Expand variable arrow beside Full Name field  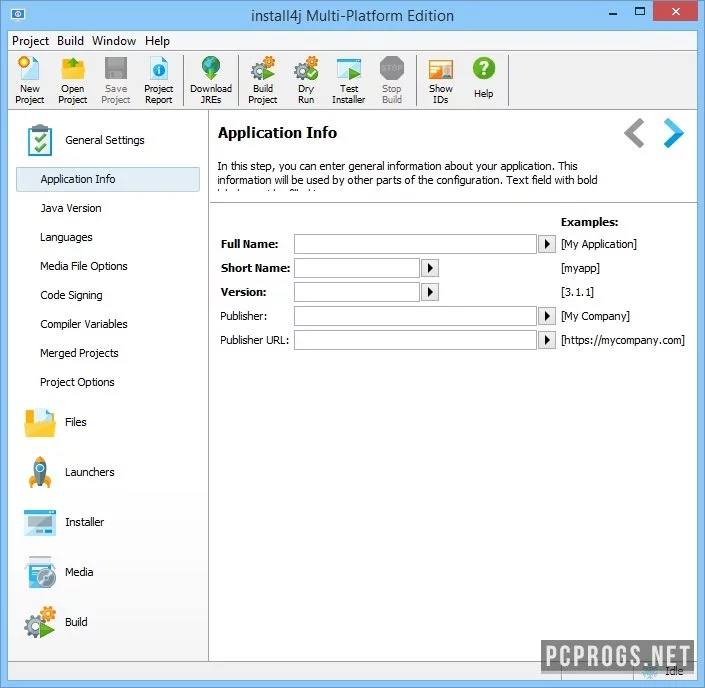[x=547, y=244]
